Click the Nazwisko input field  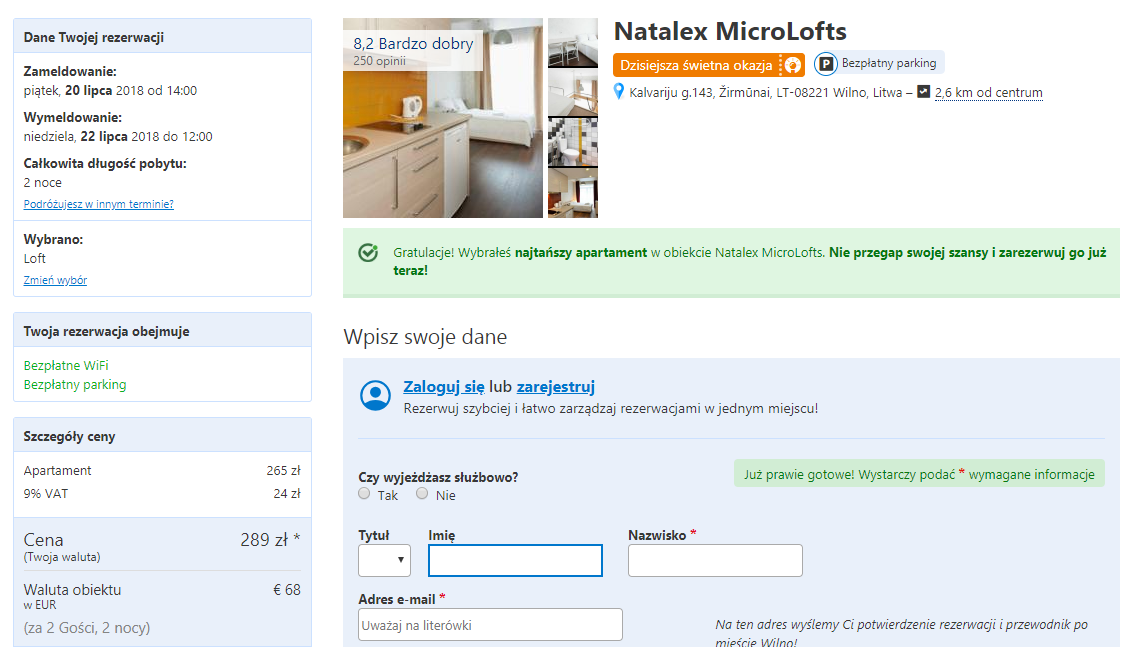[715, 560]
